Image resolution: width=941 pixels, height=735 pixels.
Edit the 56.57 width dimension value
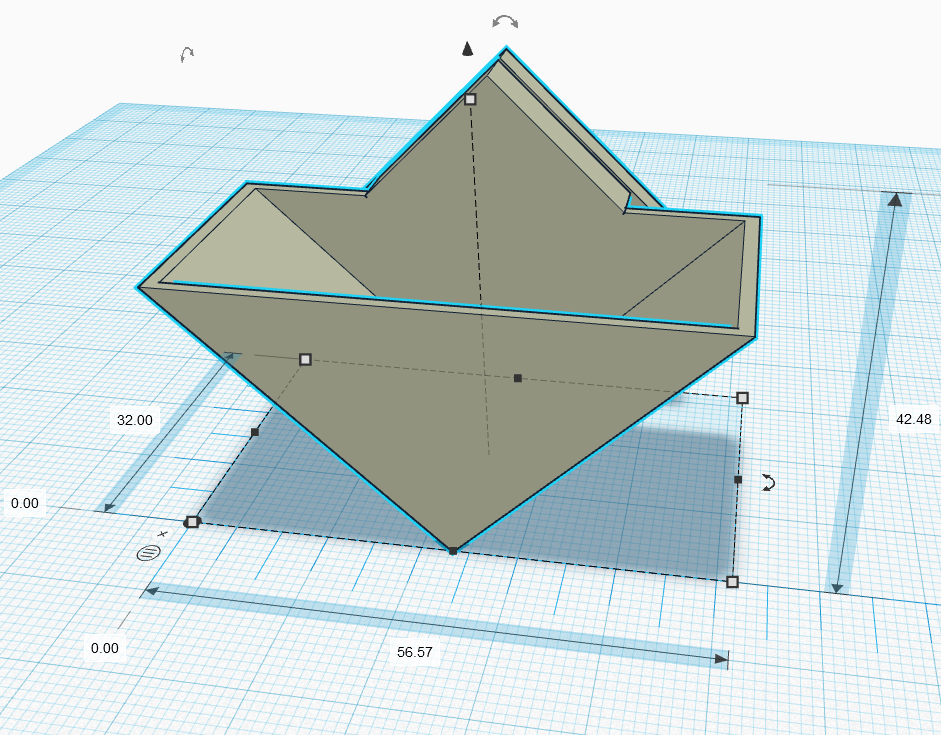[x=415, y=652]
